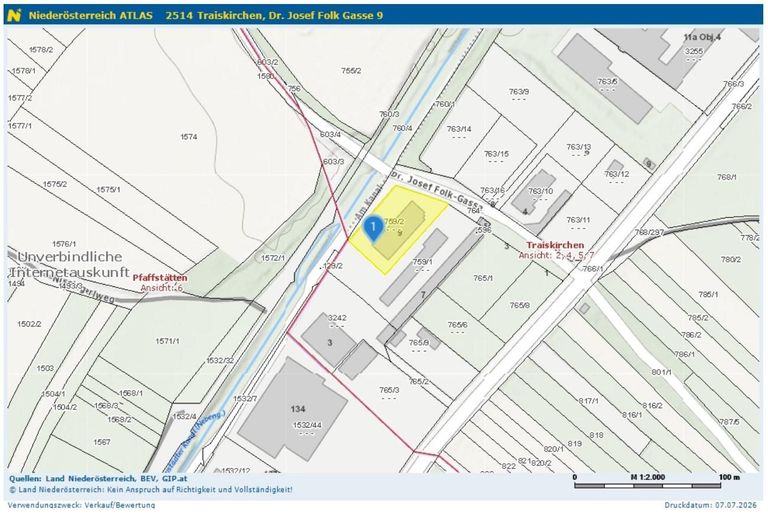The image size is (768, 525).
Task: Click parcel label 1576/1
Action: click(x=64, y=243)
